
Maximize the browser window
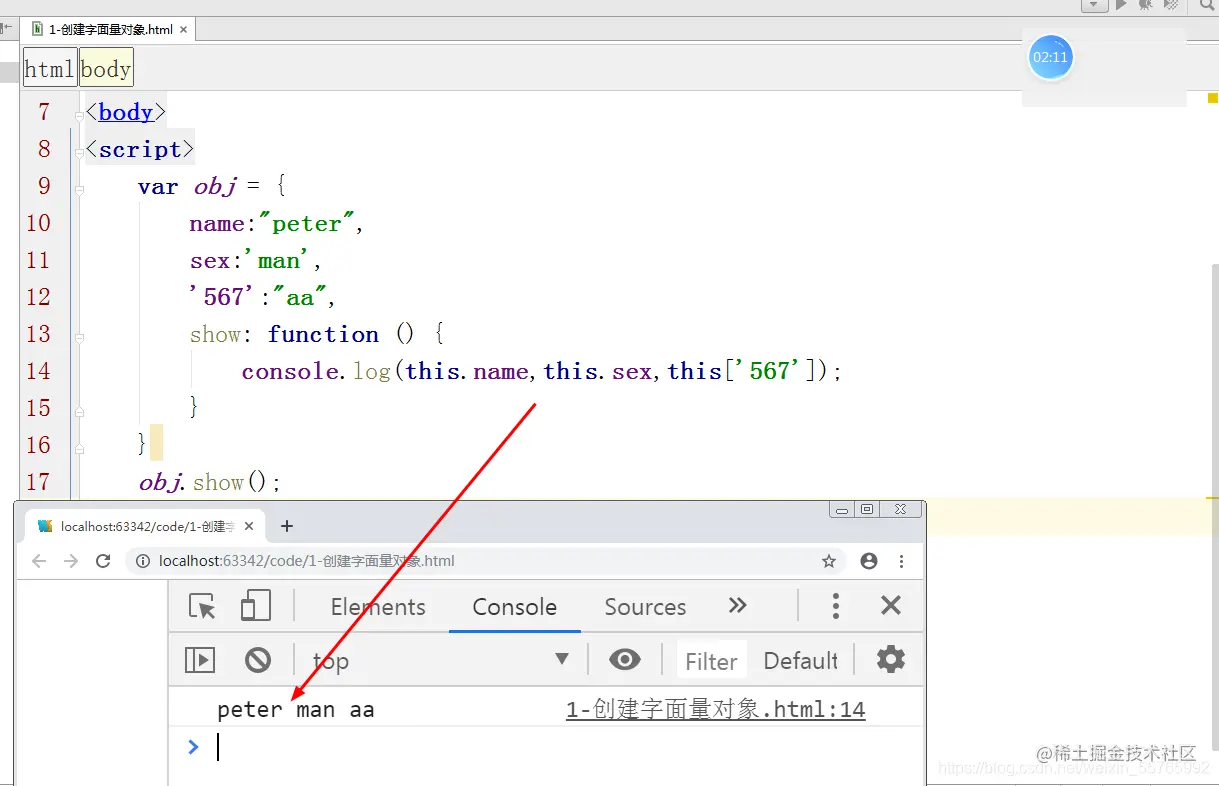[867, 509]
